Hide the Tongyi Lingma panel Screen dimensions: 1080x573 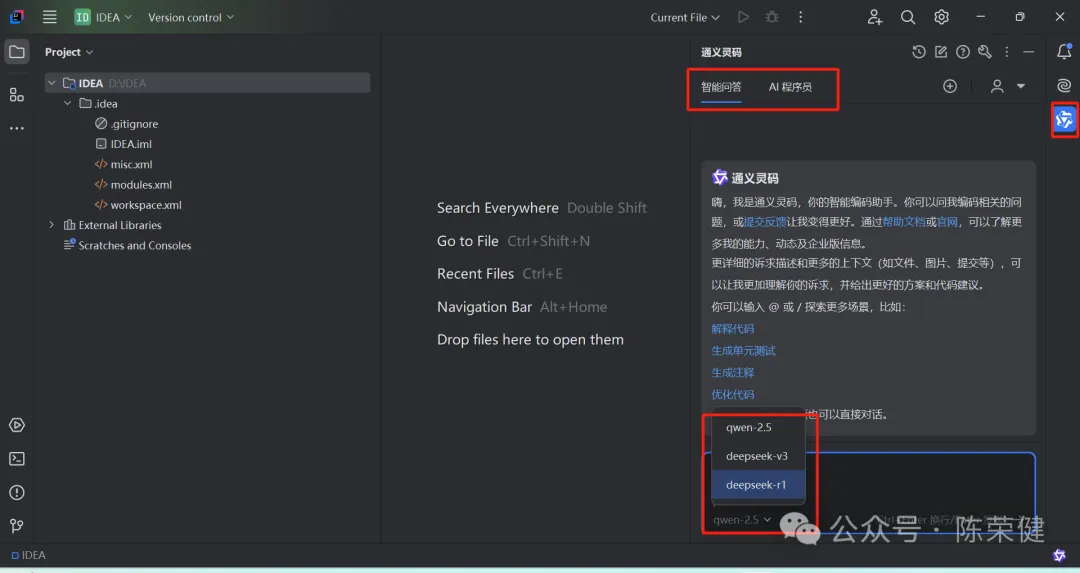click(x=1028, y=52)
